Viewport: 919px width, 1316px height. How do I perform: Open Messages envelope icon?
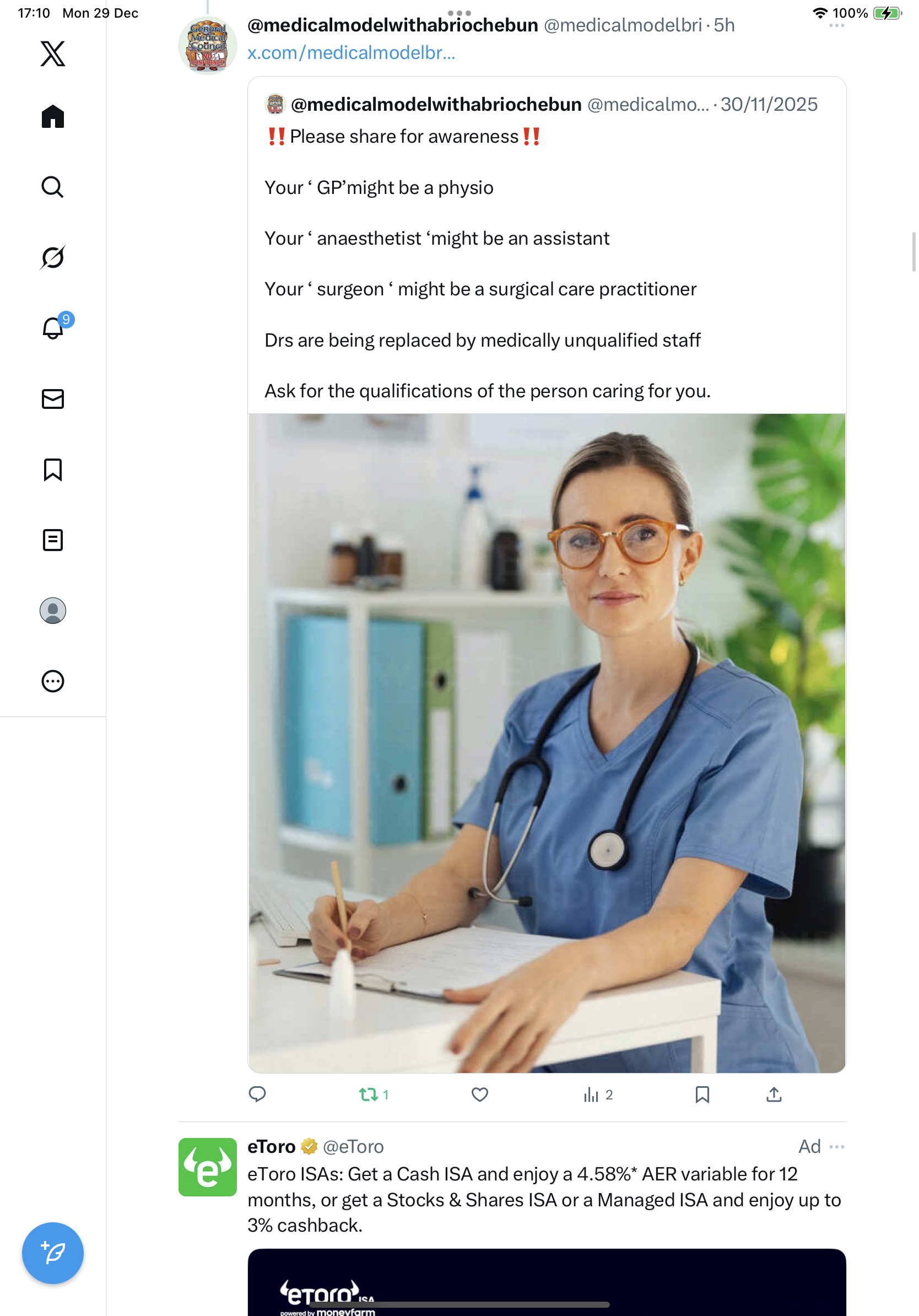pyautogui.click(x=53, y=399)
